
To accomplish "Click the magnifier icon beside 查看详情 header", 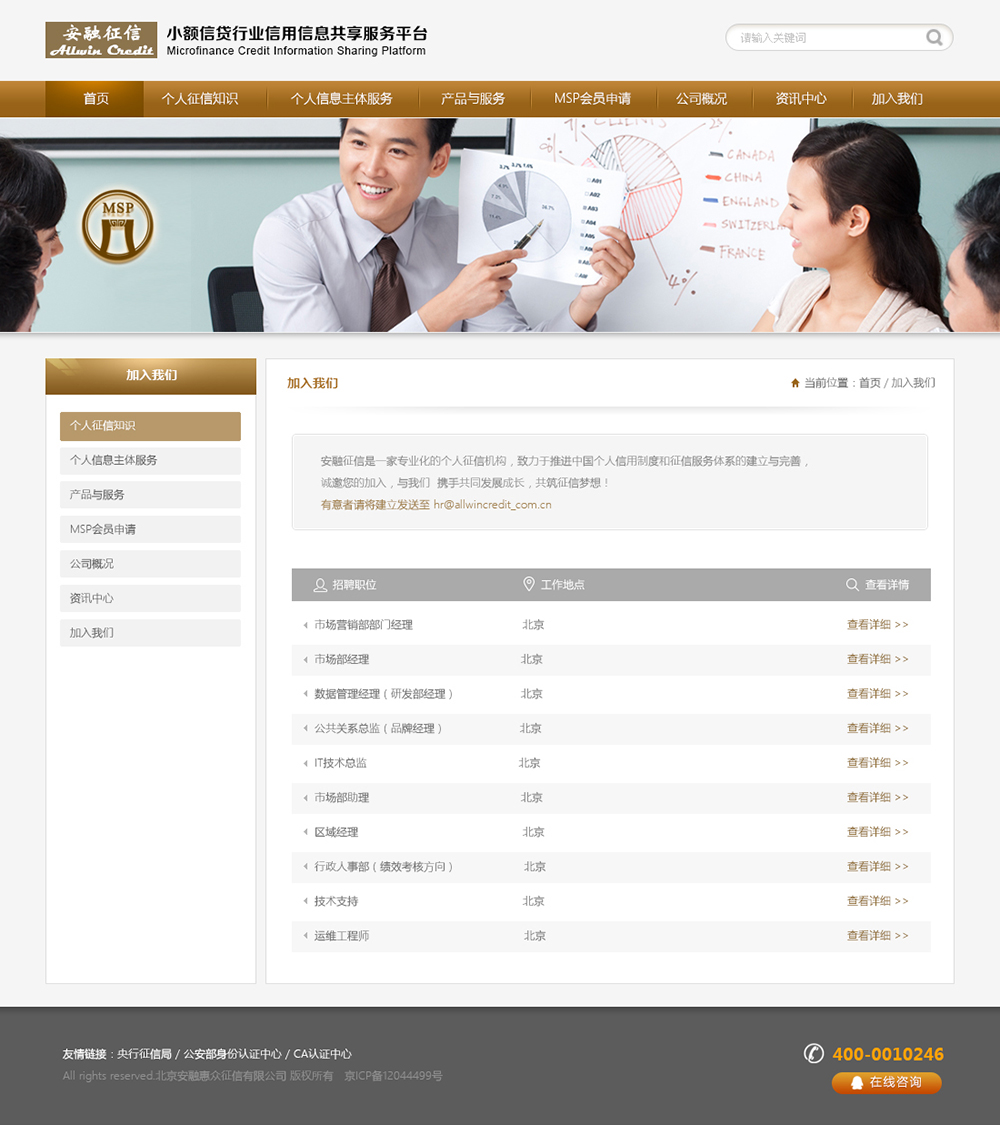I will pos(852,585).
